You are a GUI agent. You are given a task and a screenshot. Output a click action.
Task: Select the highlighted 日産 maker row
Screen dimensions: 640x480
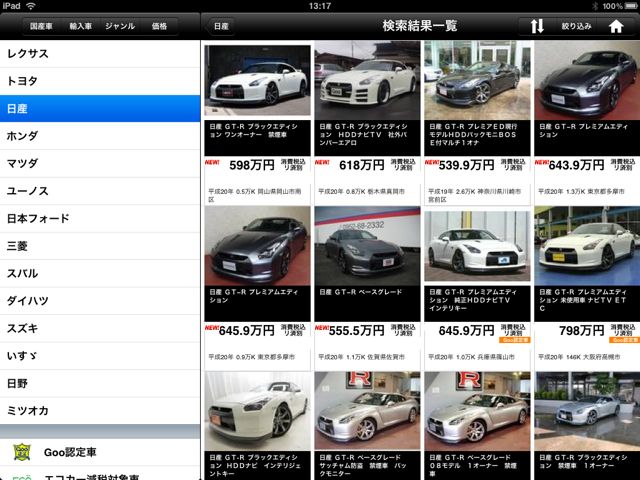click(x=100, y=109)
